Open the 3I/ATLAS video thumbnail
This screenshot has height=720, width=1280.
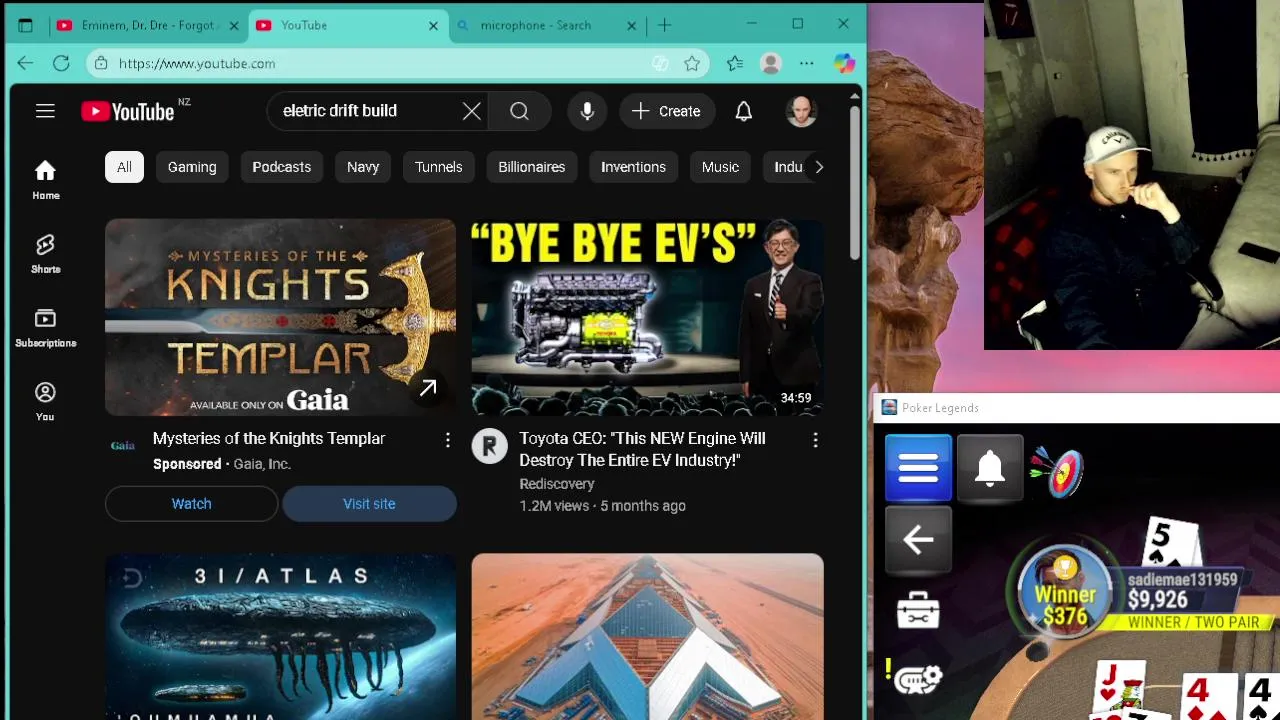coord(280,637)
